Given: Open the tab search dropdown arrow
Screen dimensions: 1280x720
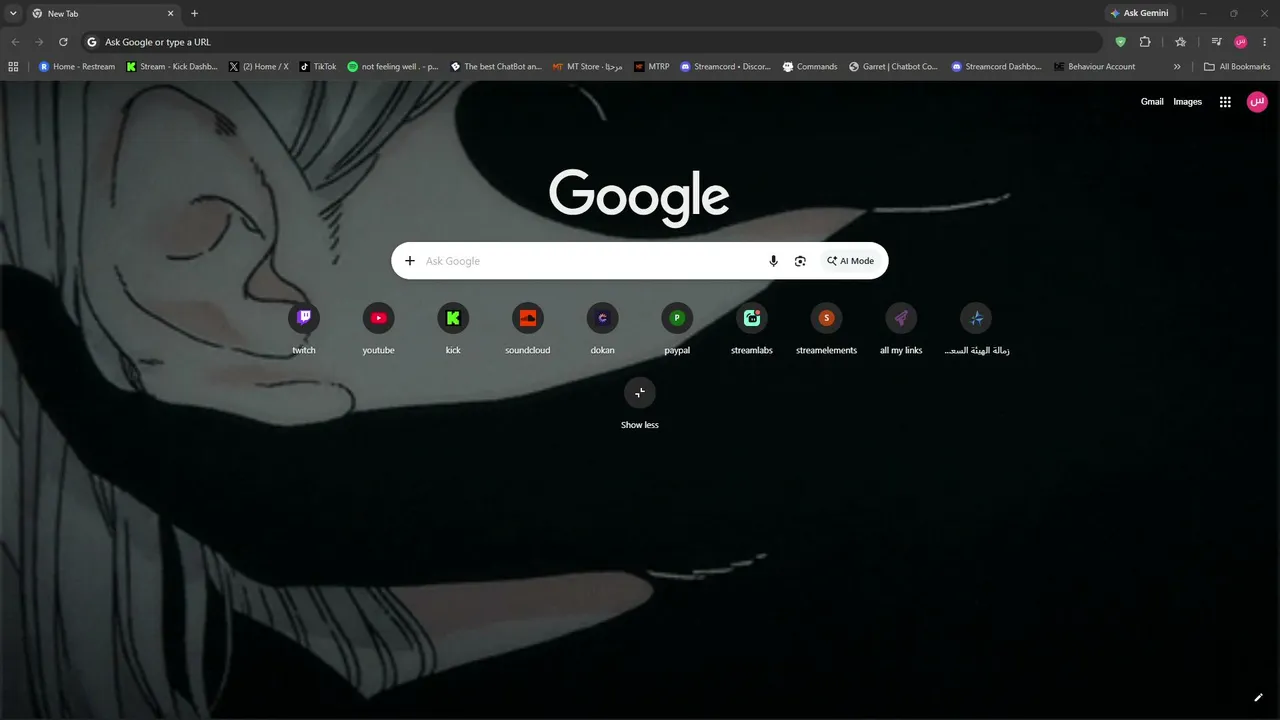Looking at the screenshot, I should (x=13, y=13).
